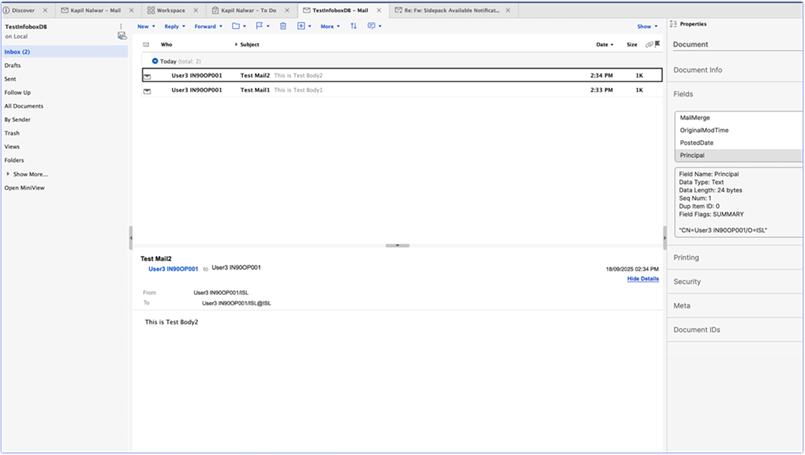Viewport: 805px width, 455px height.
Task: Open the Trash folder
Action: 12,133
